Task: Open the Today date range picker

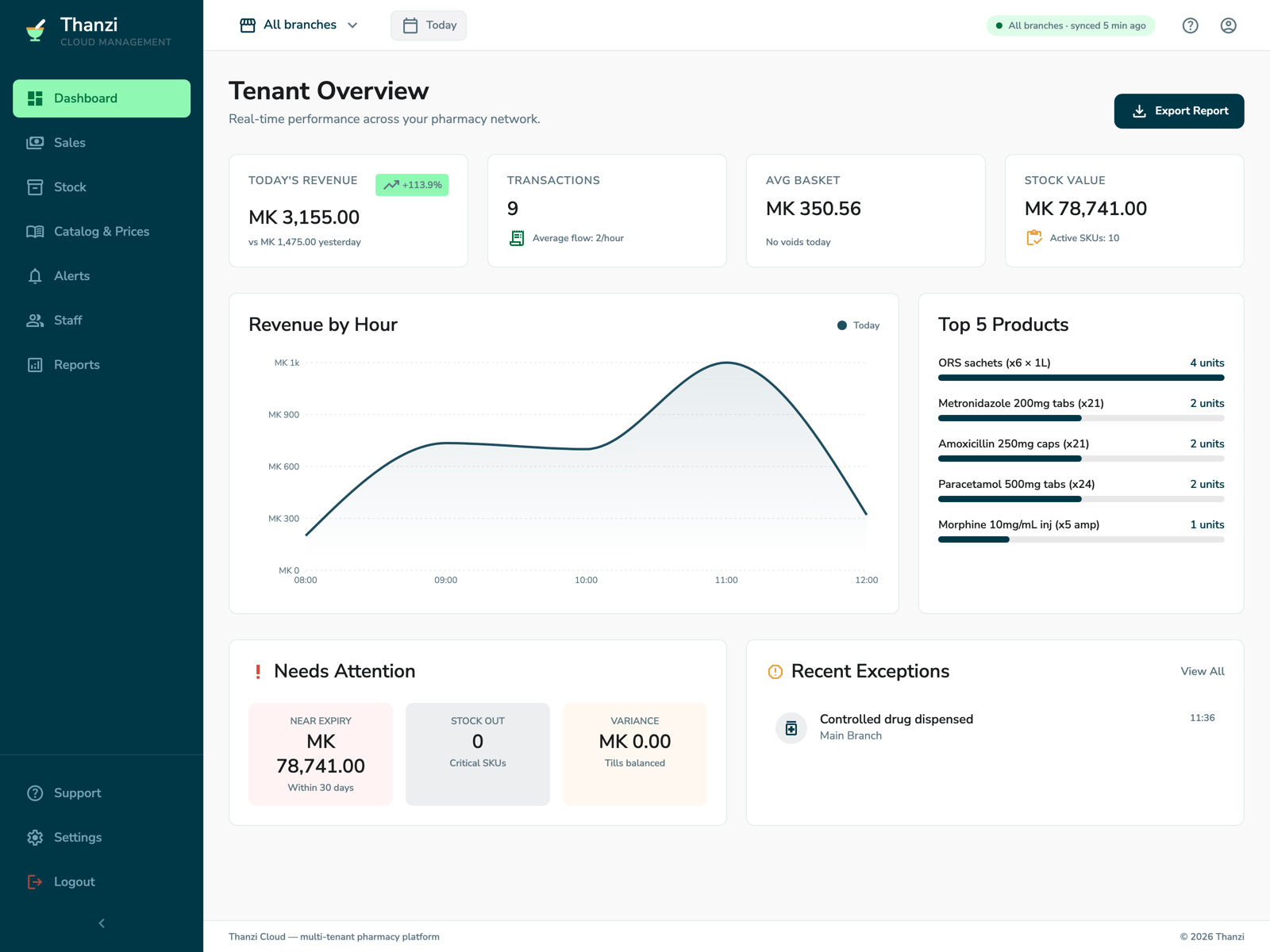Action: [x=429, y=25]
